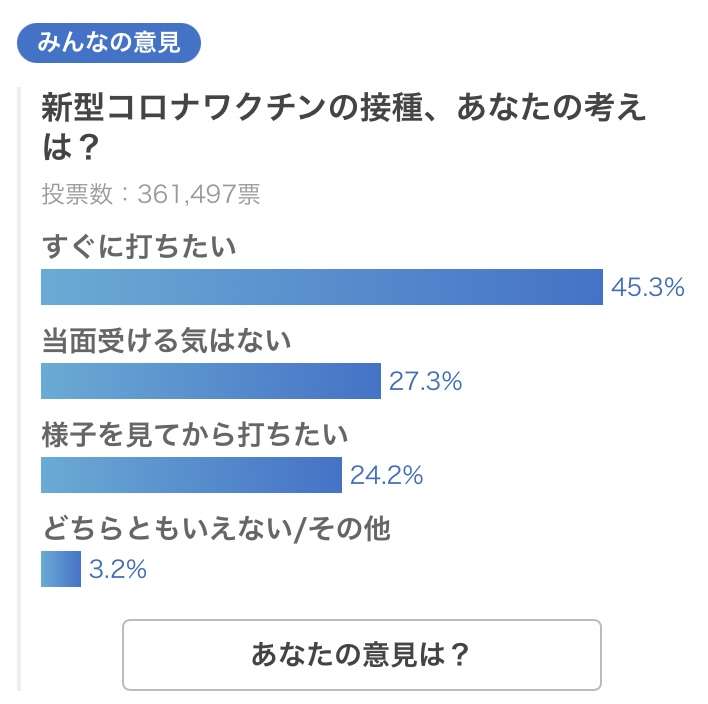Click the 様子を見てから打ちたい option label
Screen dimensions: 708x704
[195, 434]
